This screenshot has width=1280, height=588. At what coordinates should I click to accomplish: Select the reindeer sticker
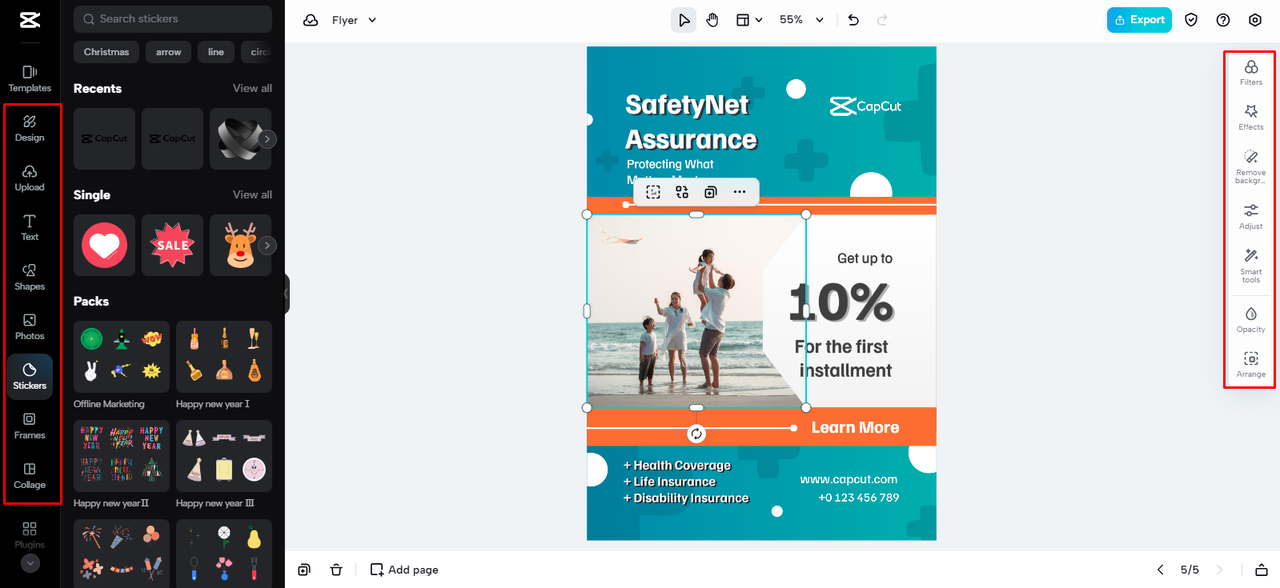click(x=240, y=245)
